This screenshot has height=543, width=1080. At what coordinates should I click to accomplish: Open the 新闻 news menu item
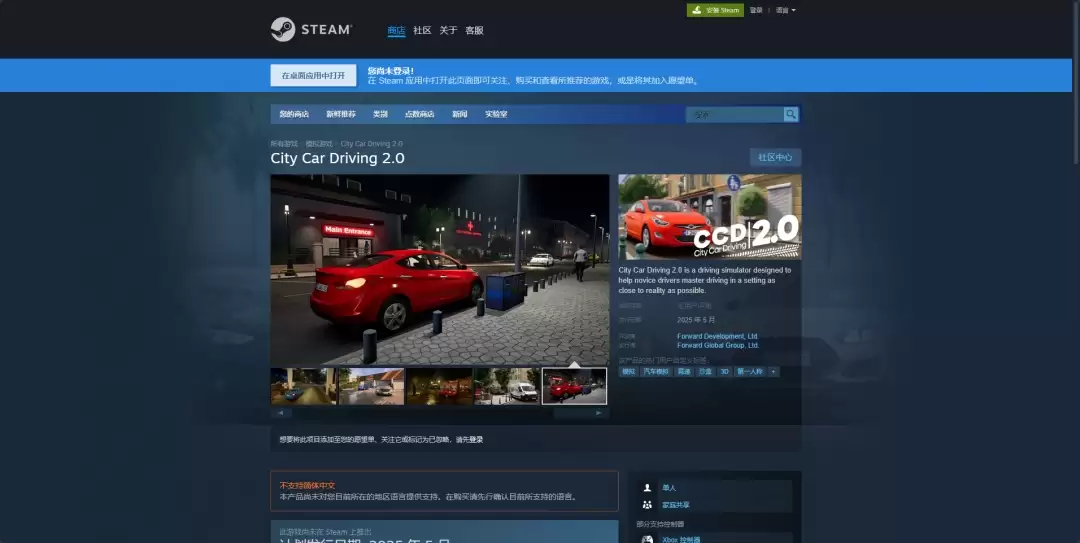(459, 114)
